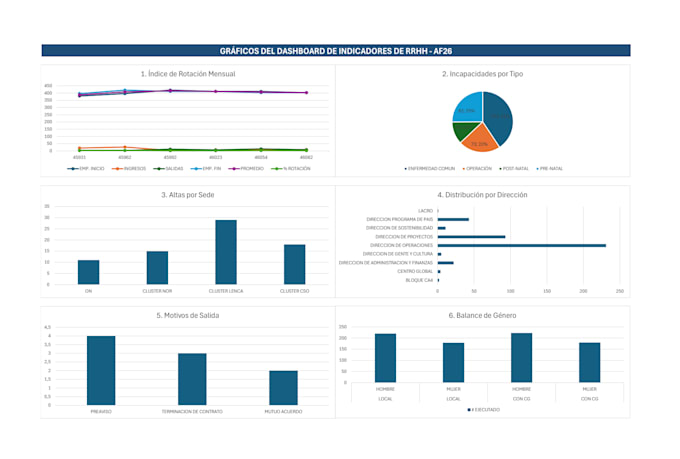Select the light blue pie slice
The height and width of the screenshot is (459, 680).
pyautogui.click(x=468, y=108)
